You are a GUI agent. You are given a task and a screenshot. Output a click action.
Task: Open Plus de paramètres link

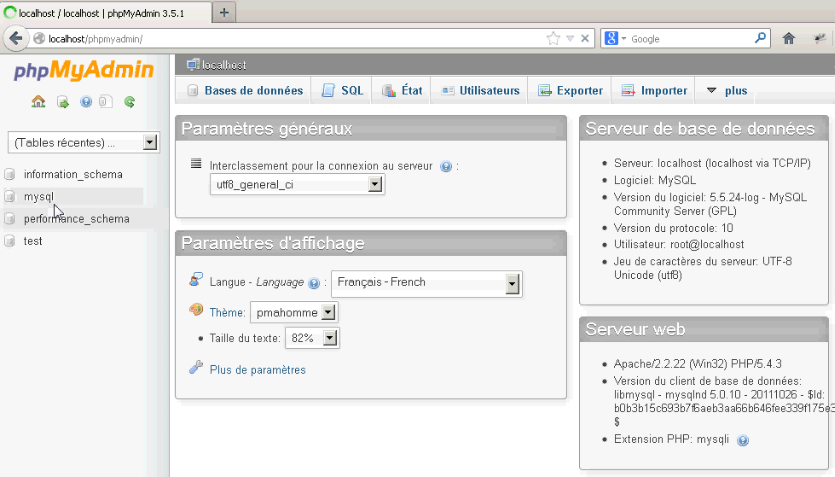click(x=257, y=370)
